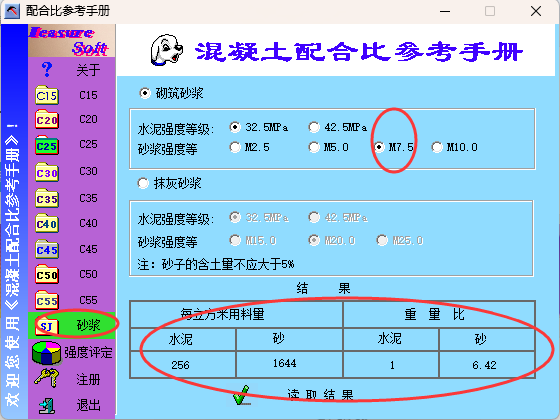Click the weight ratio cement cell 1
Viewport: 560px width, 420px height.
[x=392, y=365]
